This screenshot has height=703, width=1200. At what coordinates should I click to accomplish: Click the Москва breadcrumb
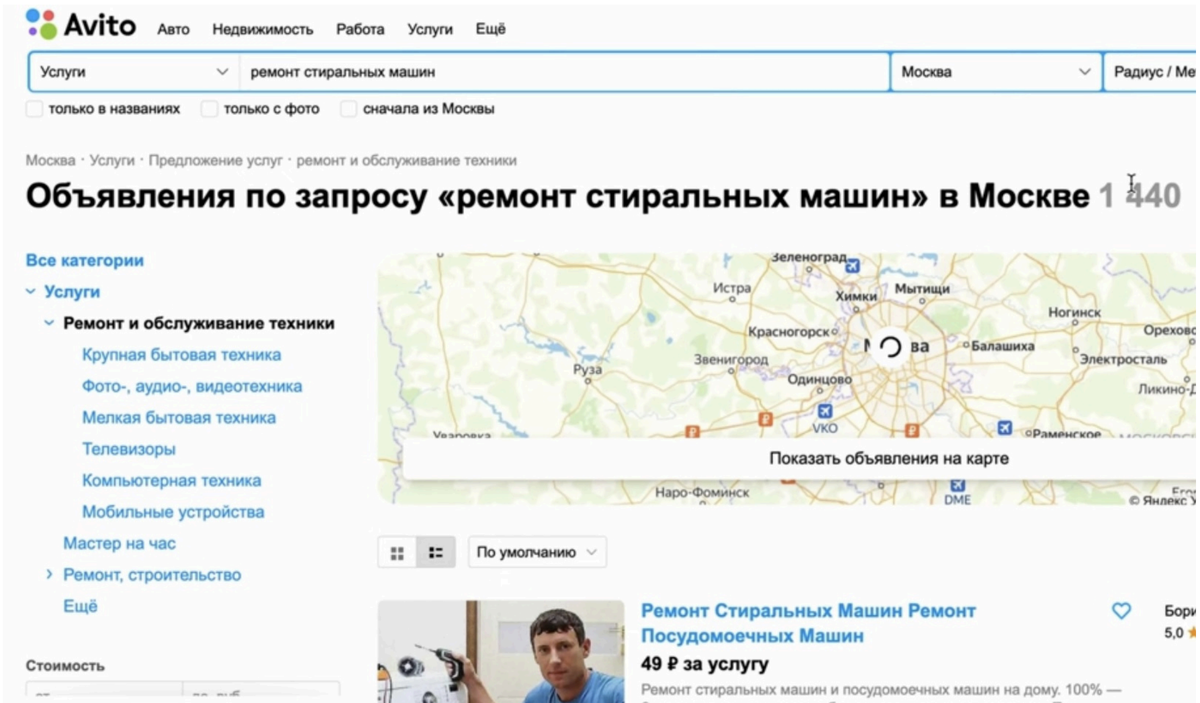tap(50, 160)
